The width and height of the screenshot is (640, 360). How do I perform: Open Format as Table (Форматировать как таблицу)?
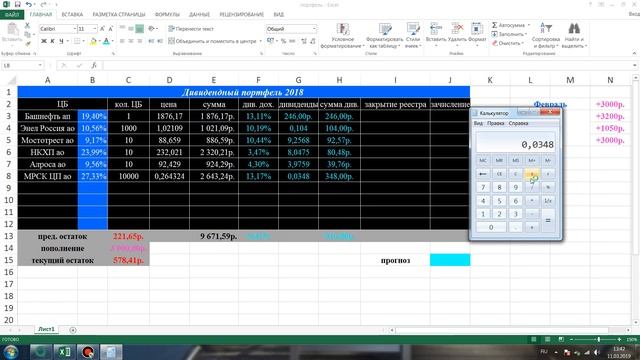click(x=385, y=29)
